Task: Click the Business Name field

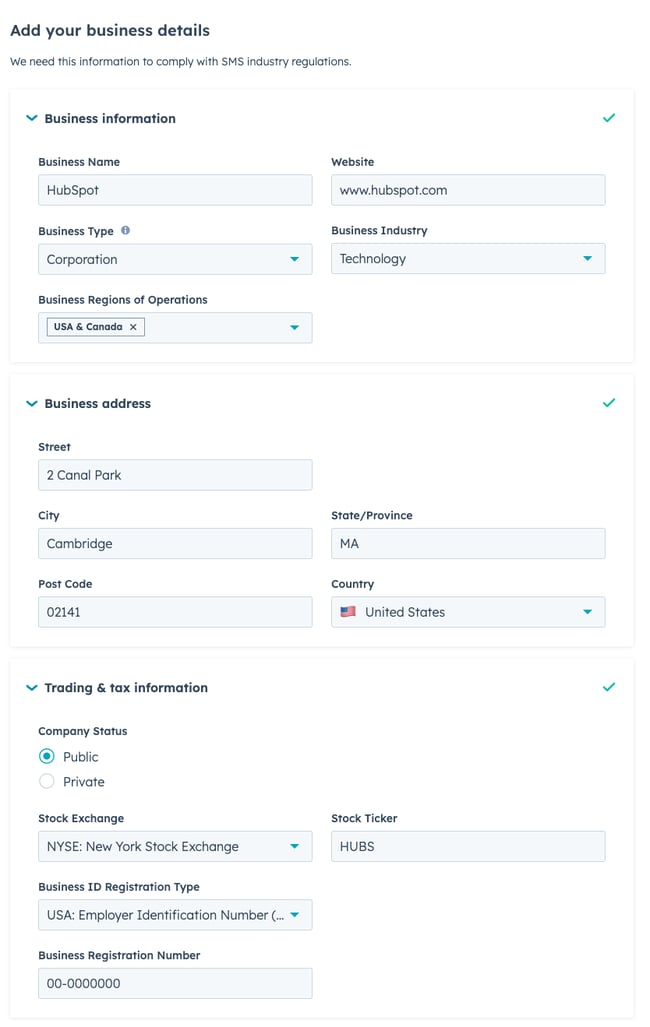Action: click(175, 190)
